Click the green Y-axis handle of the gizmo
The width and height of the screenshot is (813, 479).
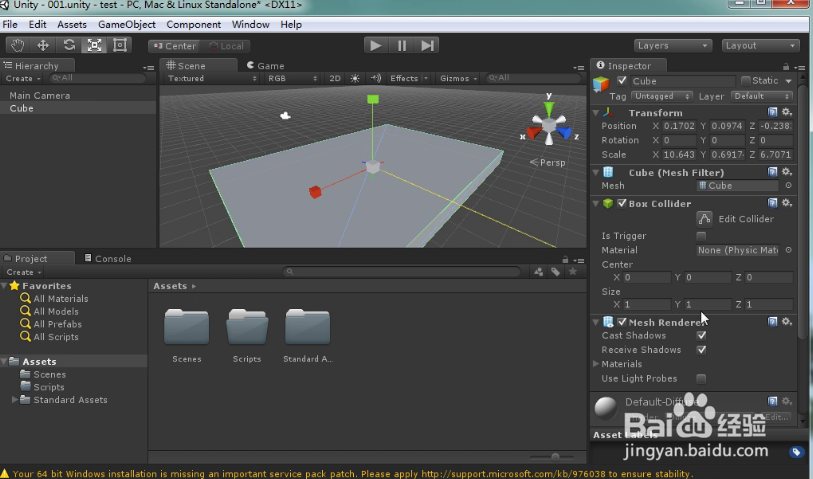[373, 99]
